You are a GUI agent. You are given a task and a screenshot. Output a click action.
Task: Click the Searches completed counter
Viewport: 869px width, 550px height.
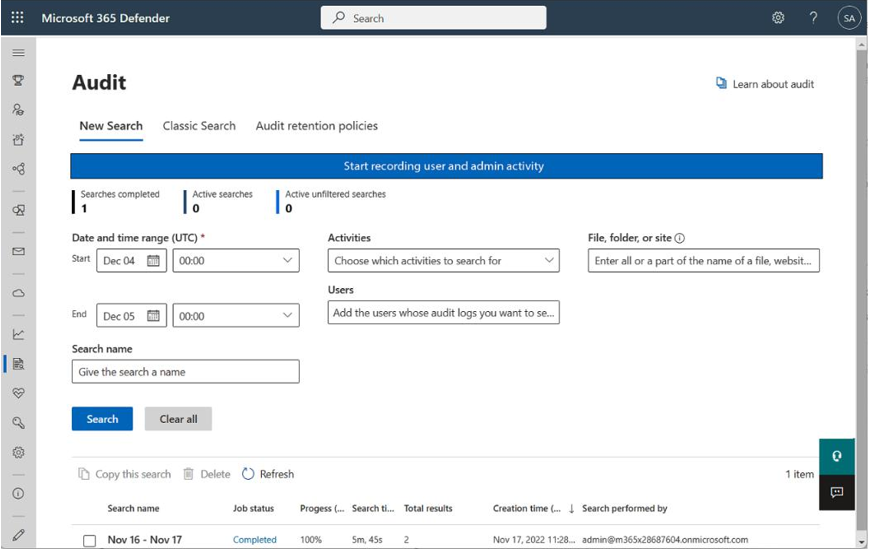[117, 201]
